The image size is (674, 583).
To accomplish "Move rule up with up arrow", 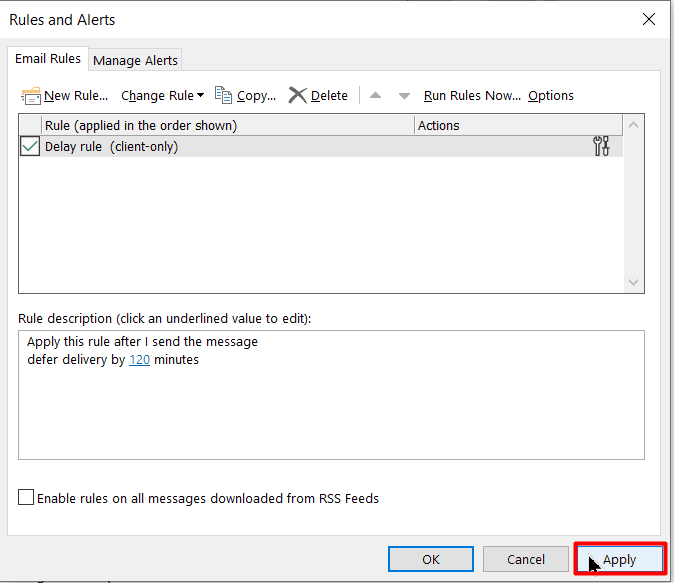I will click(376, 96).
